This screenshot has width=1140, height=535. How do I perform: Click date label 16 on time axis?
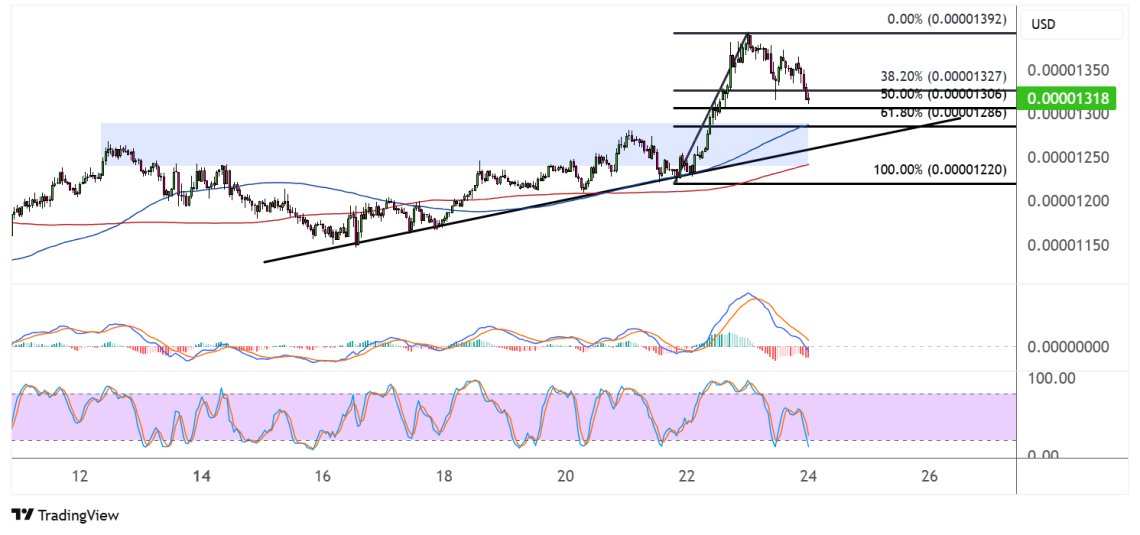[323, 476]
